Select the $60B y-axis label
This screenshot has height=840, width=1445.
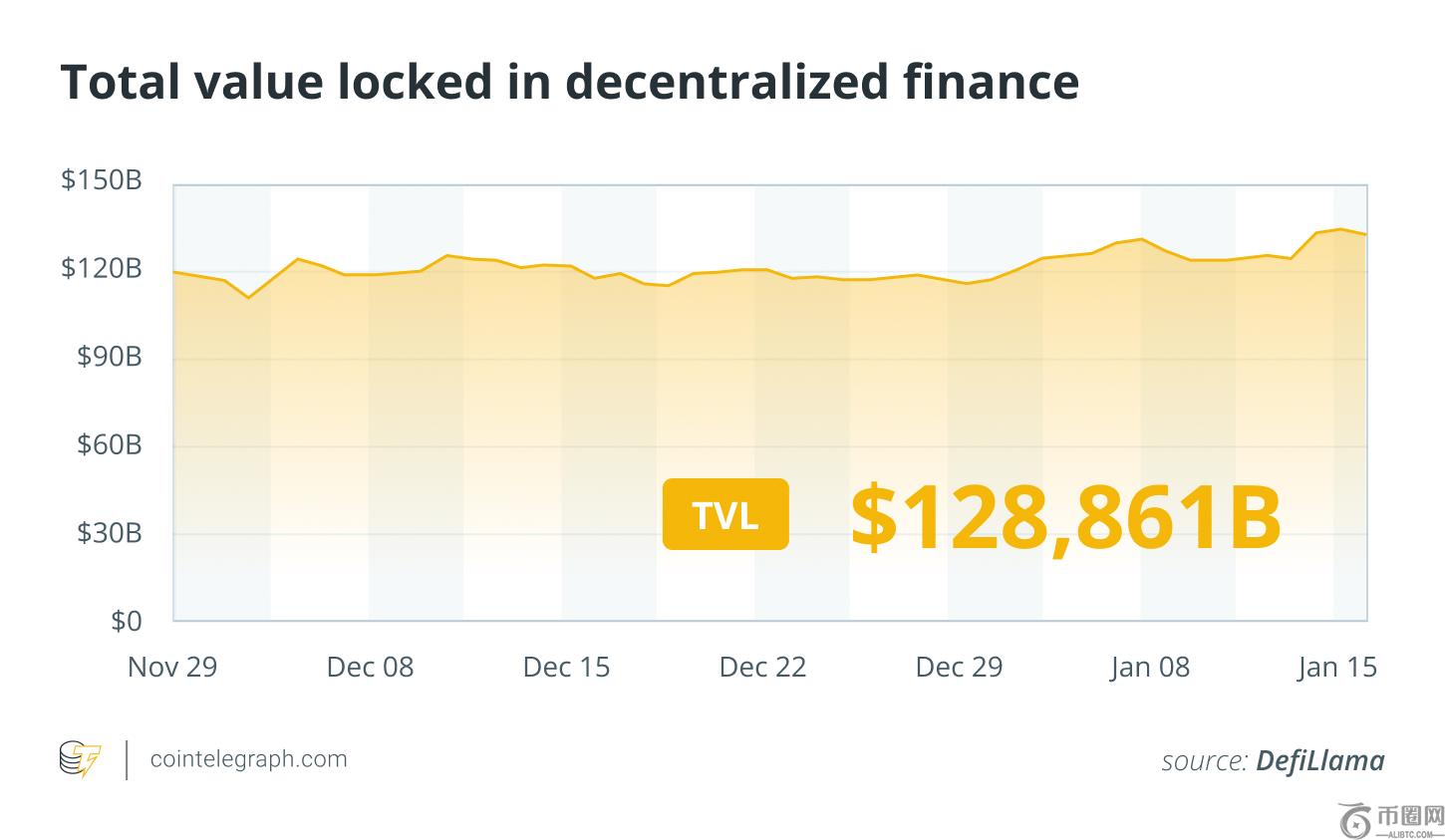[x=110, y=444]
